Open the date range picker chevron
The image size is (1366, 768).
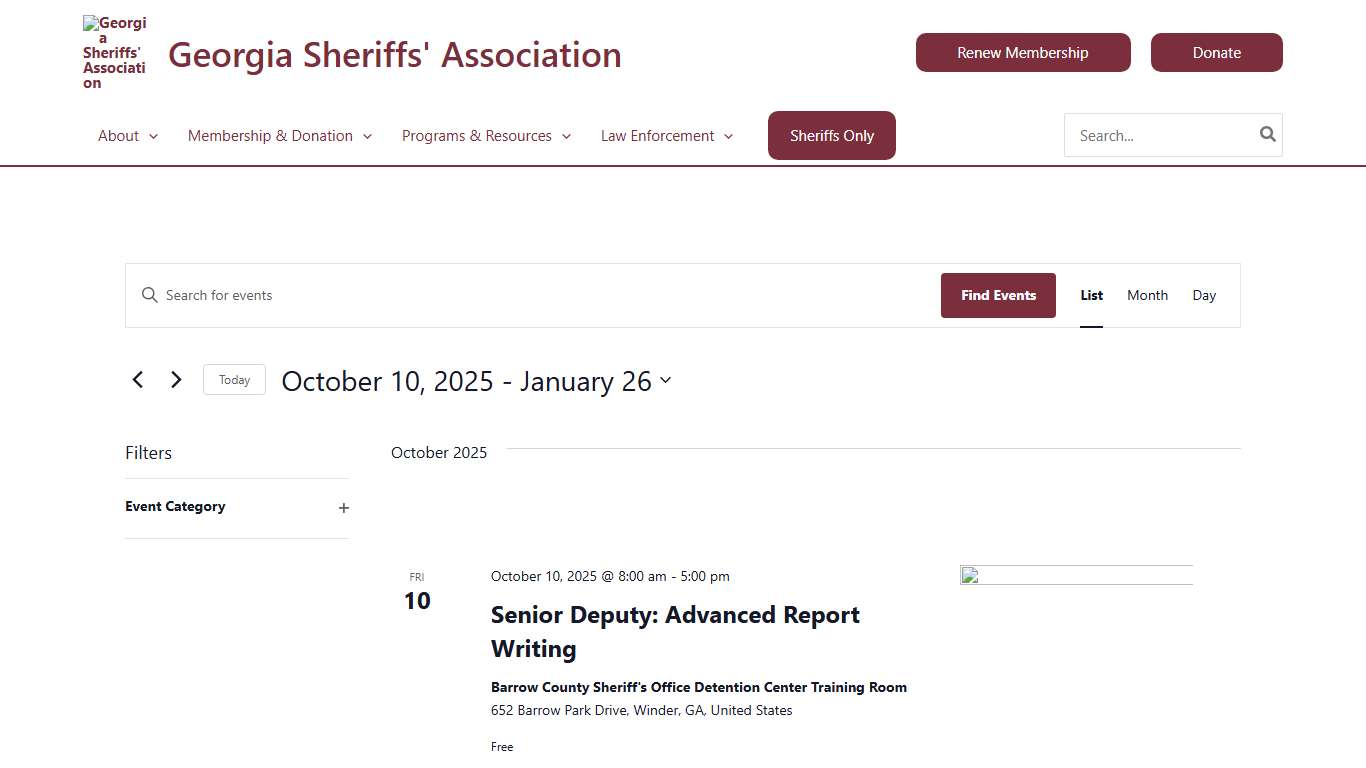[666, 380]
